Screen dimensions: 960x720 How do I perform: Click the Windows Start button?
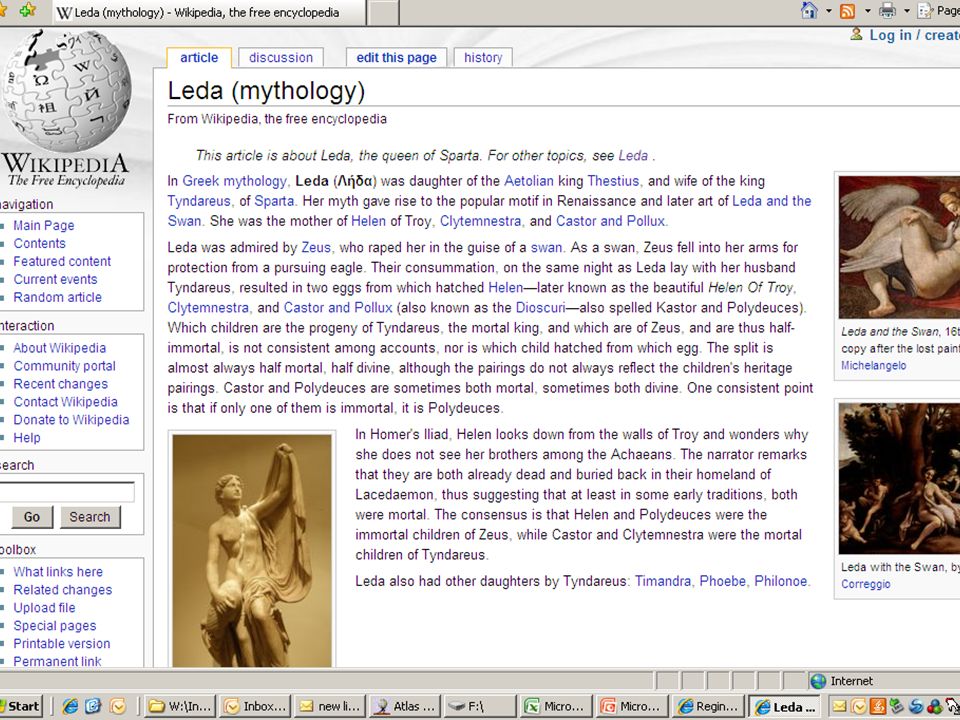coord(21,706)
